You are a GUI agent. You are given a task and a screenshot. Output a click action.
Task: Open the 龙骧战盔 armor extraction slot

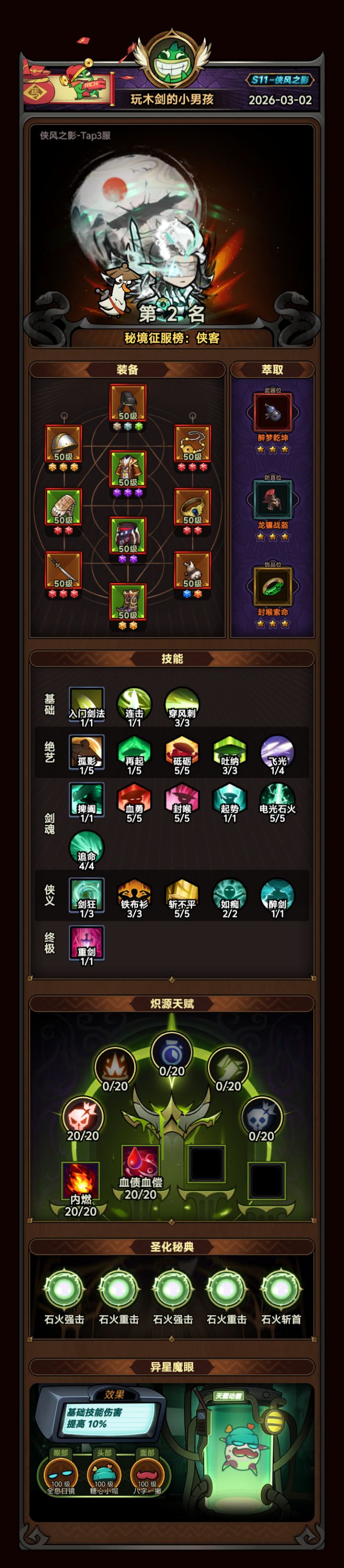273,500
